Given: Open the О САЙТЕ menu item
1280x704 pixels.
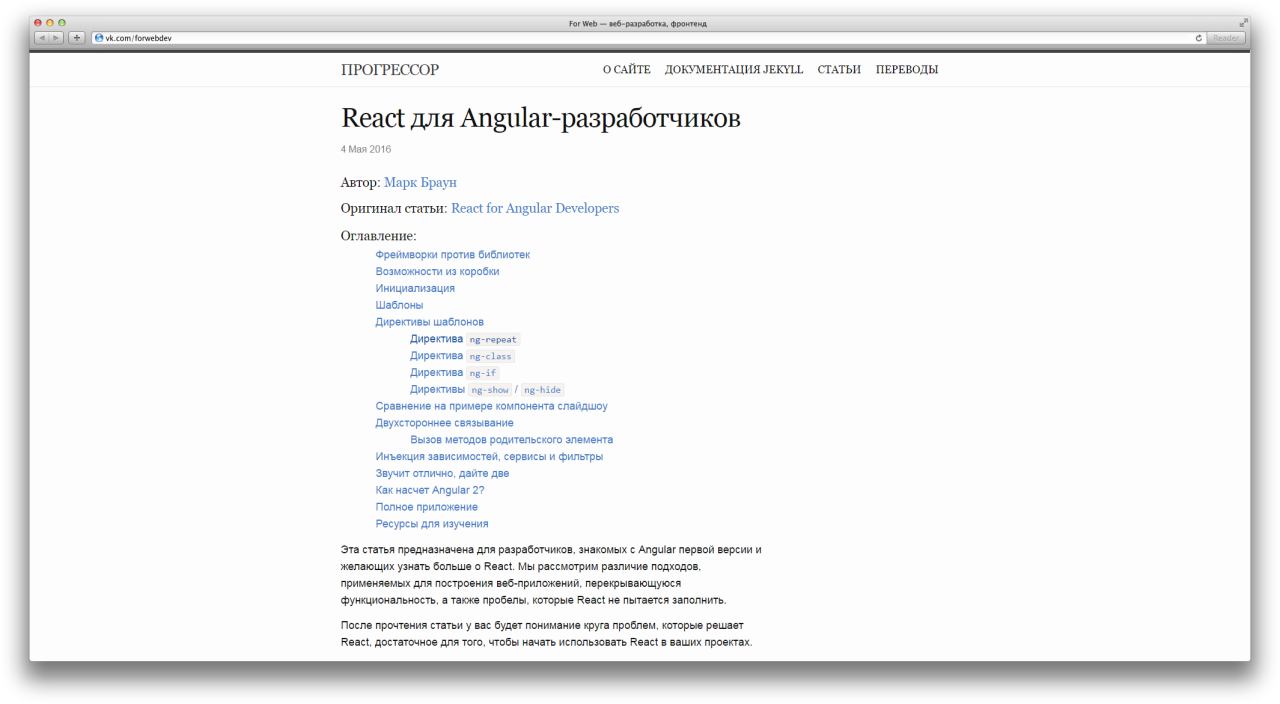Looking at the screenshot, I should tap(626, 70).
